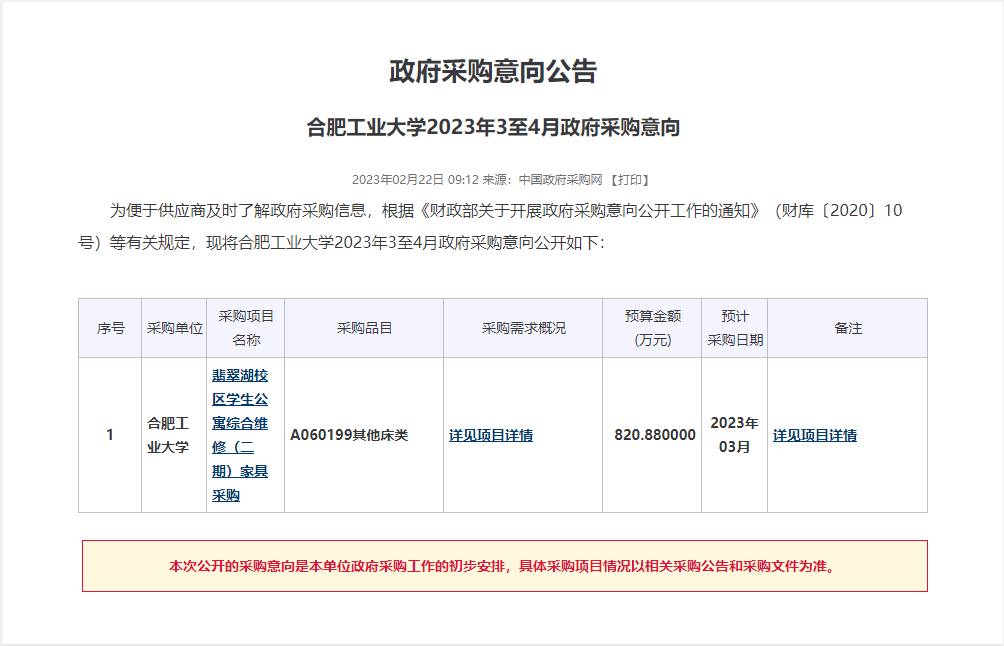Click the red disclaimer notice text
Image resolution: width=1004 pixels, height=646 pixels.
505,567
